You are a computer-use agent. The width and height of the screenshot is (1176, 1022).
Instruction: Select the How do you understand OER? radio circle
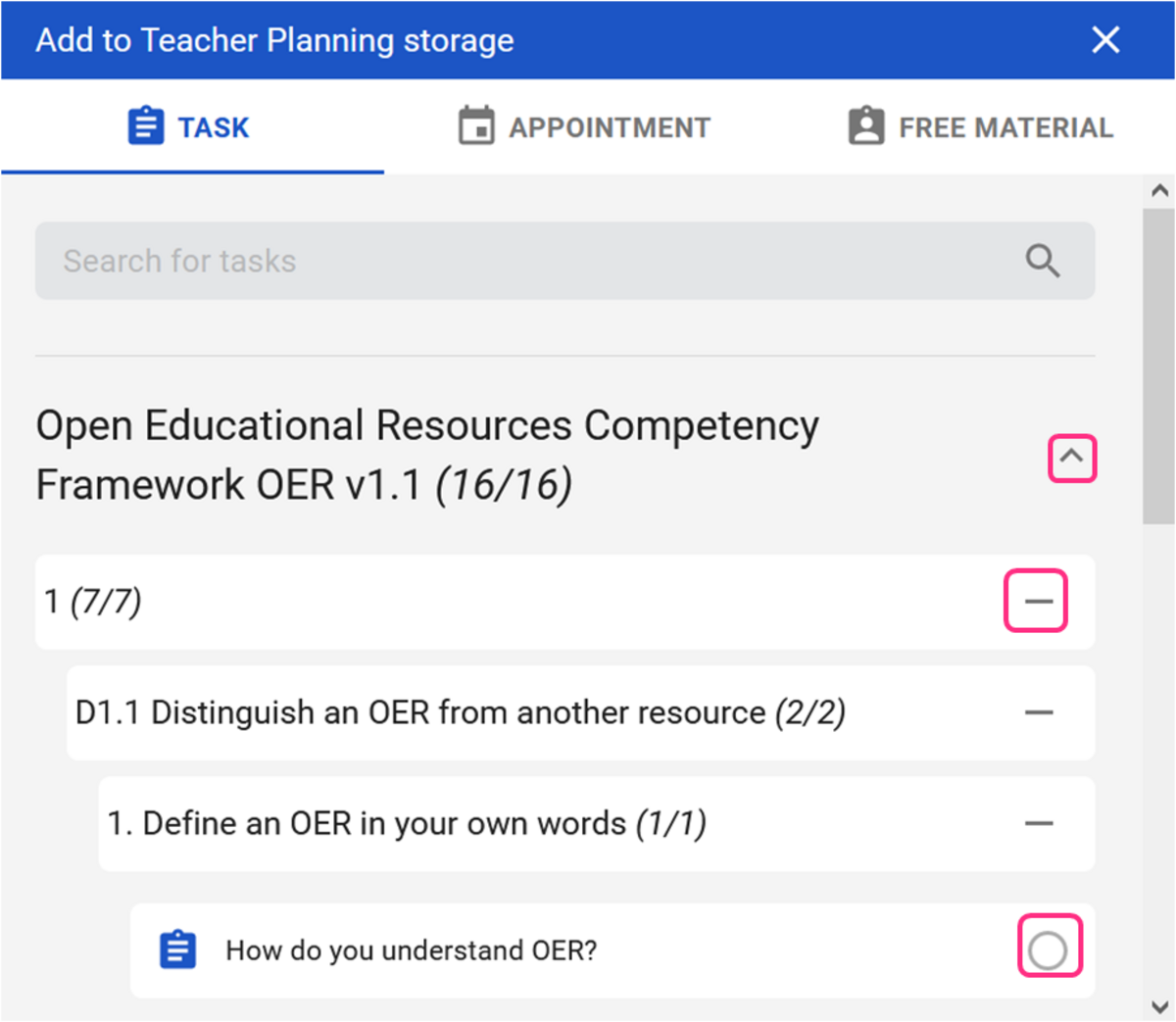coord(1048,949)
